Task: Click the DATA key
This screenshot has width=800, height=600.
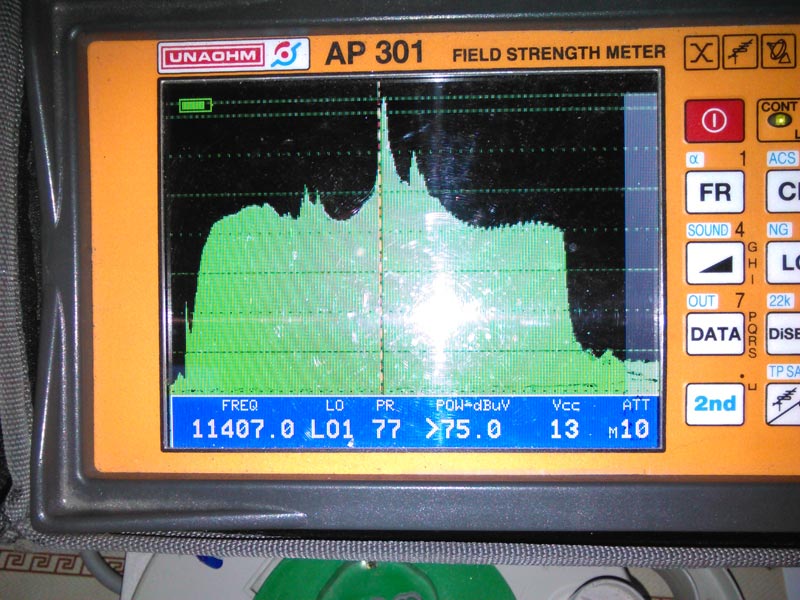Action: [x=715, y=334]
